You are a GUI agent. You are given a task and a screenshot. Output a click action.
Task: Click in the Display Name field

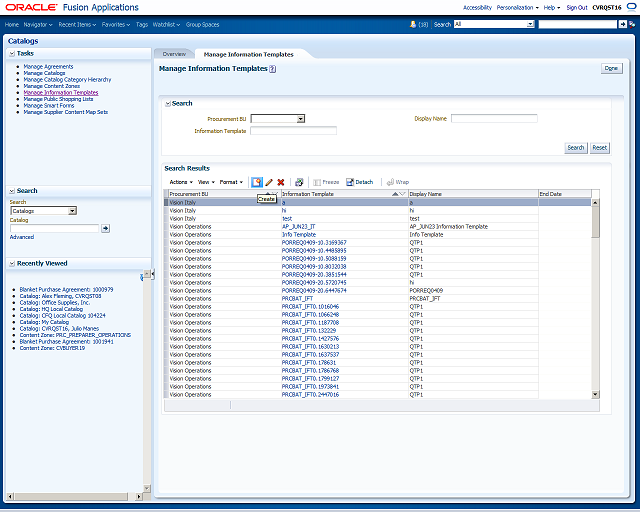coord(494,118)
